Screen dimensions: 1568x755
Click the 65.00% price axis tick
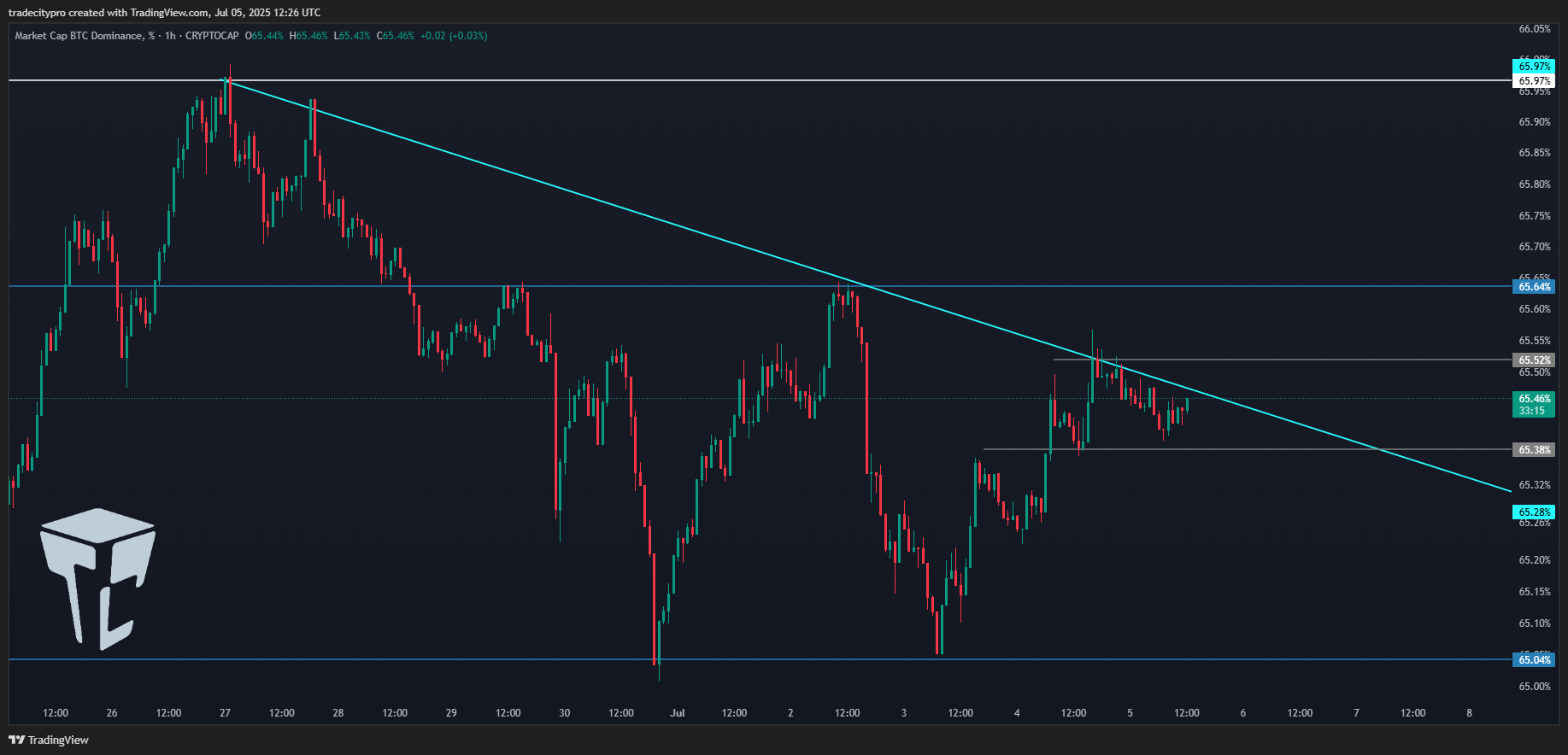pyautogui.click(x=1534, y=687)
